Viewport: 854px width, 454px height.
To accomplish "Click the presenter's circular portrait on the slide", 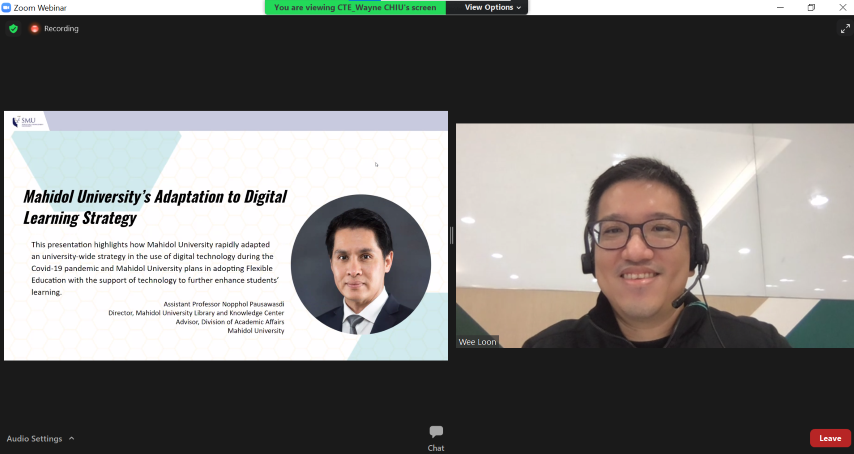I will coord(361,264).
